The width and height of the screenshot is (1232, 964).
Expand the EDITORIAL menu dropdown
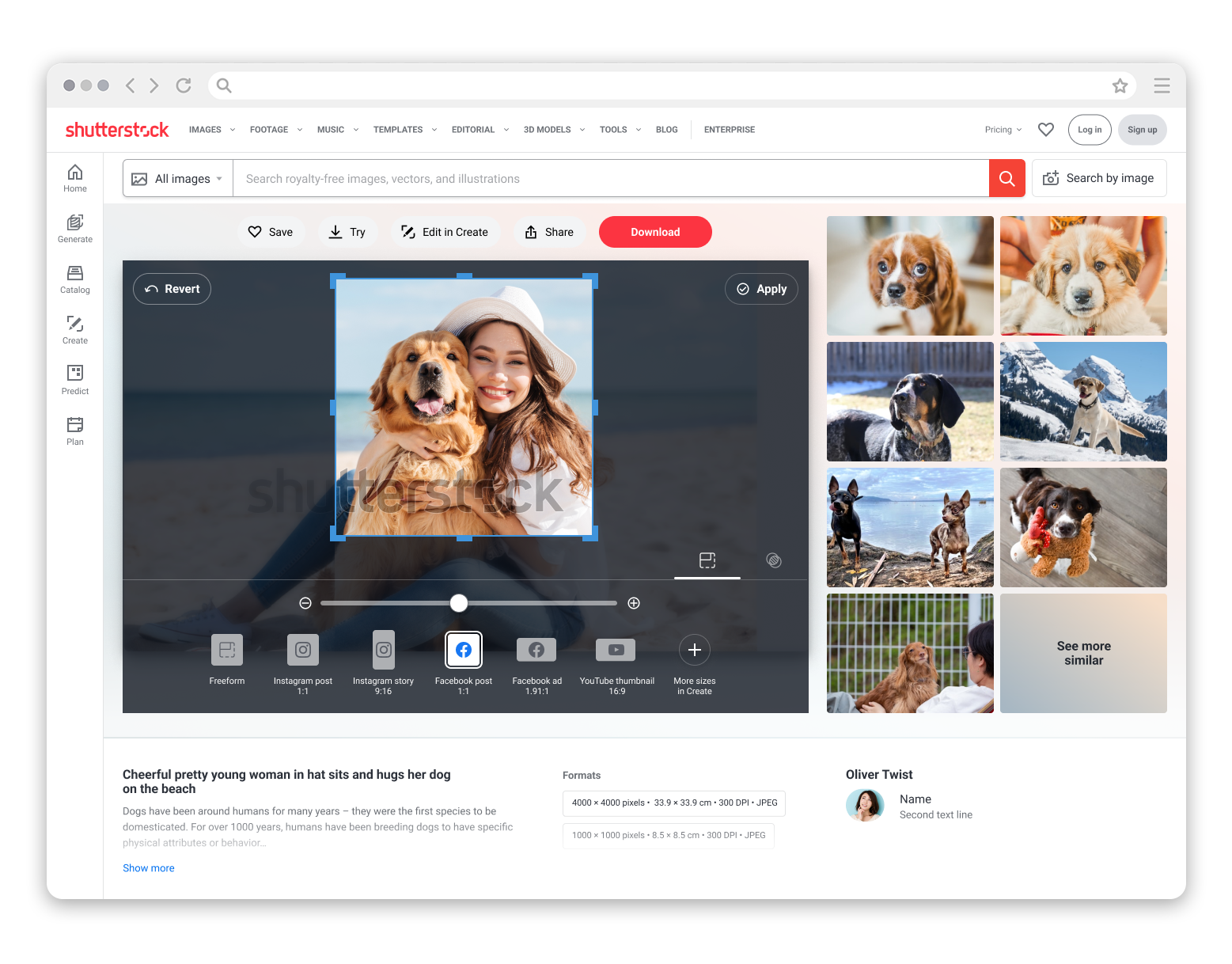[x=480, y=130]
